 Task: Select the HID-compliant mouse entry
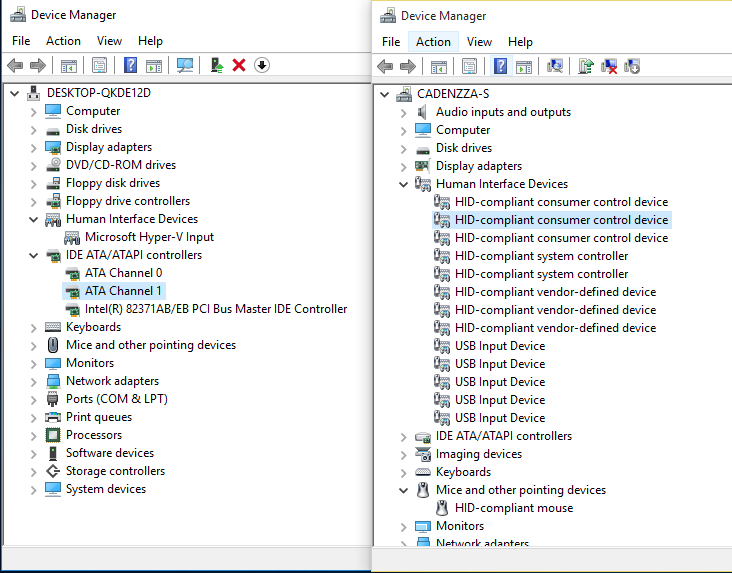514,508
